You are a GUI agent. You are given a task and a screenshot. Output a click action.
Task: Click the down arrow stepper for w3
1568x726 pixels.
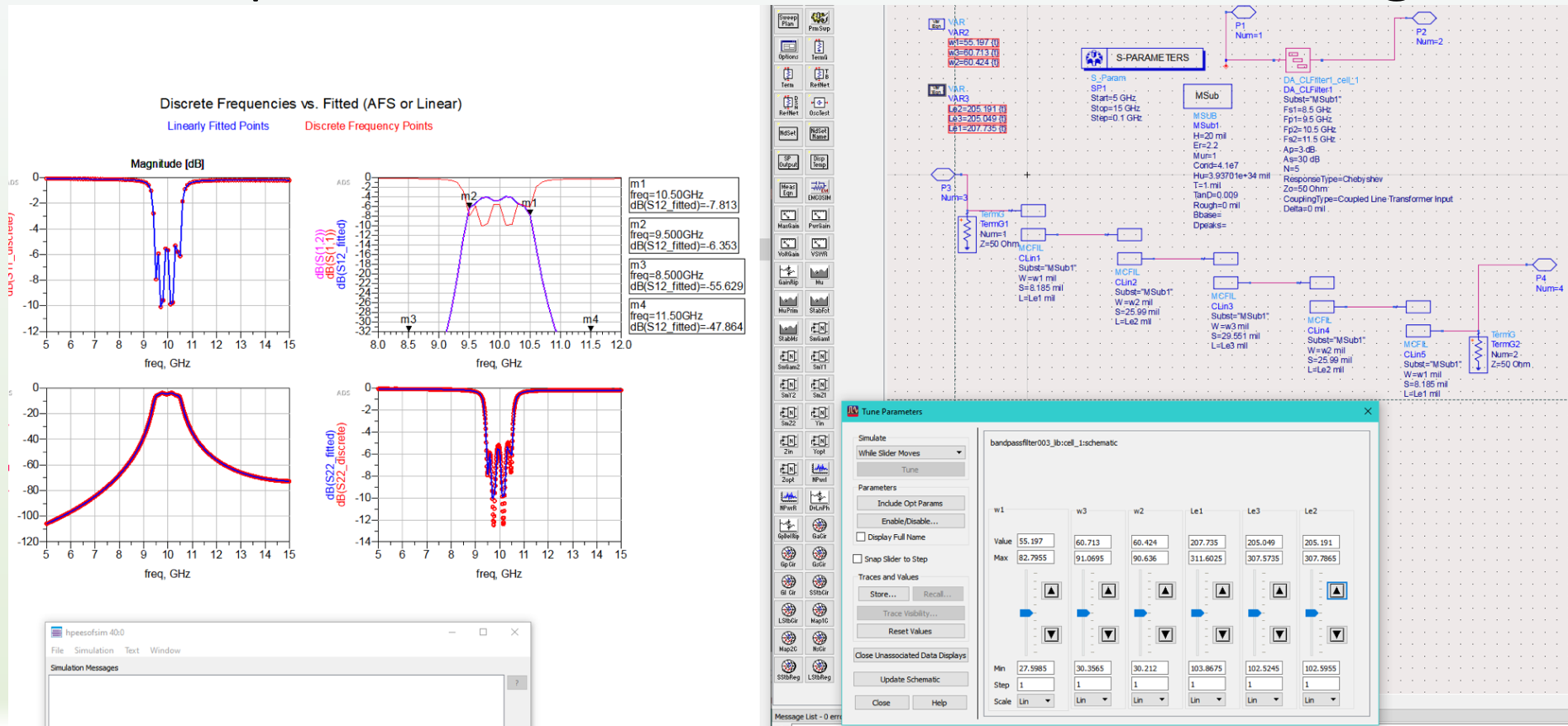point(1108,634)
